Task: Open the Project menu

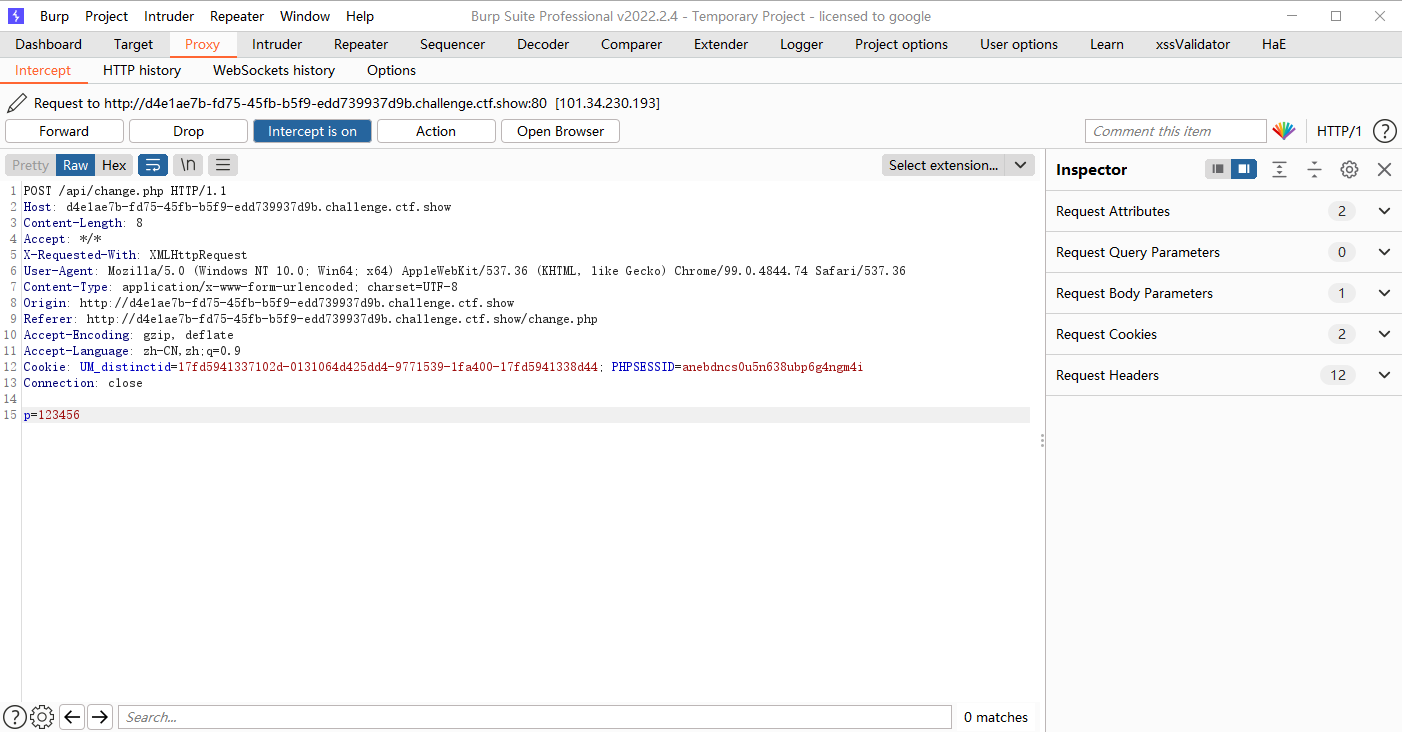Action: tap(106, 16)
